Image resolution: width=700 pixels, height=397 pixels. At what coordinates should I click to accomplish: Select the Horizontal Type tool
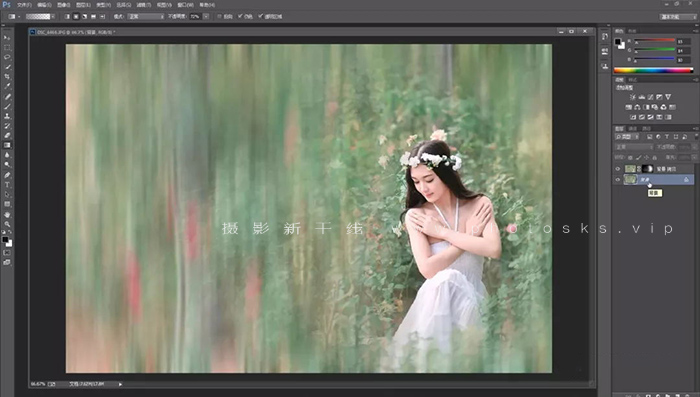(7, 184)
